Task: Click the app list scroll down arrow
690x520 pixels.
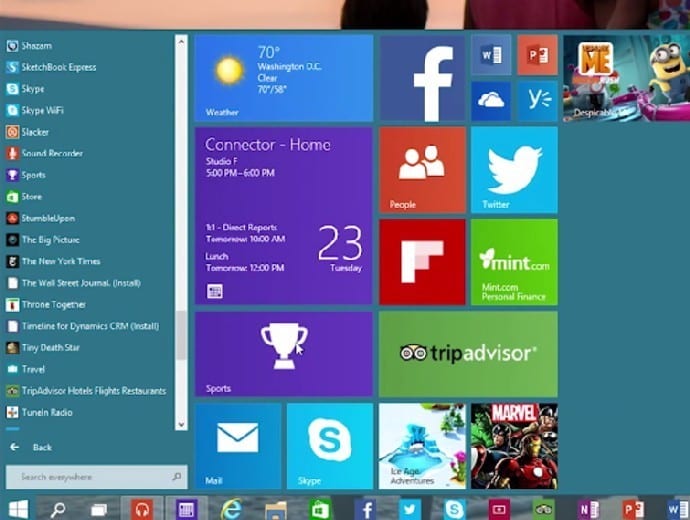Action: tap(181, 424)
